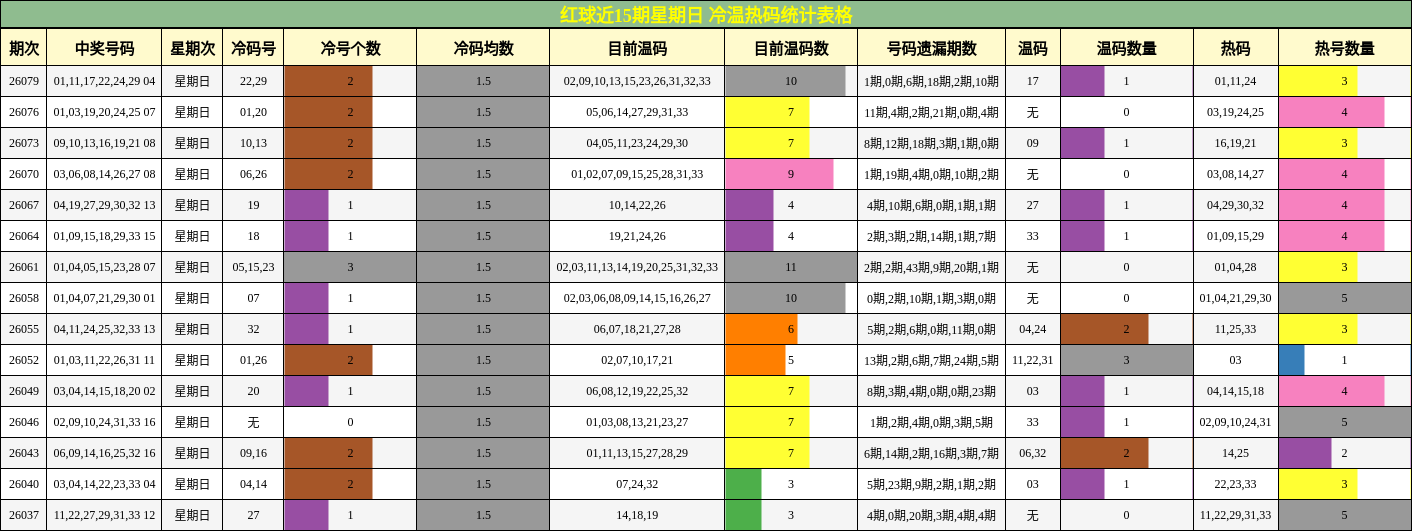Select winning numbers 09,10,13,16,19,21 08
Viewport: 1412px width, 531px height.
[x=104, y=143]
